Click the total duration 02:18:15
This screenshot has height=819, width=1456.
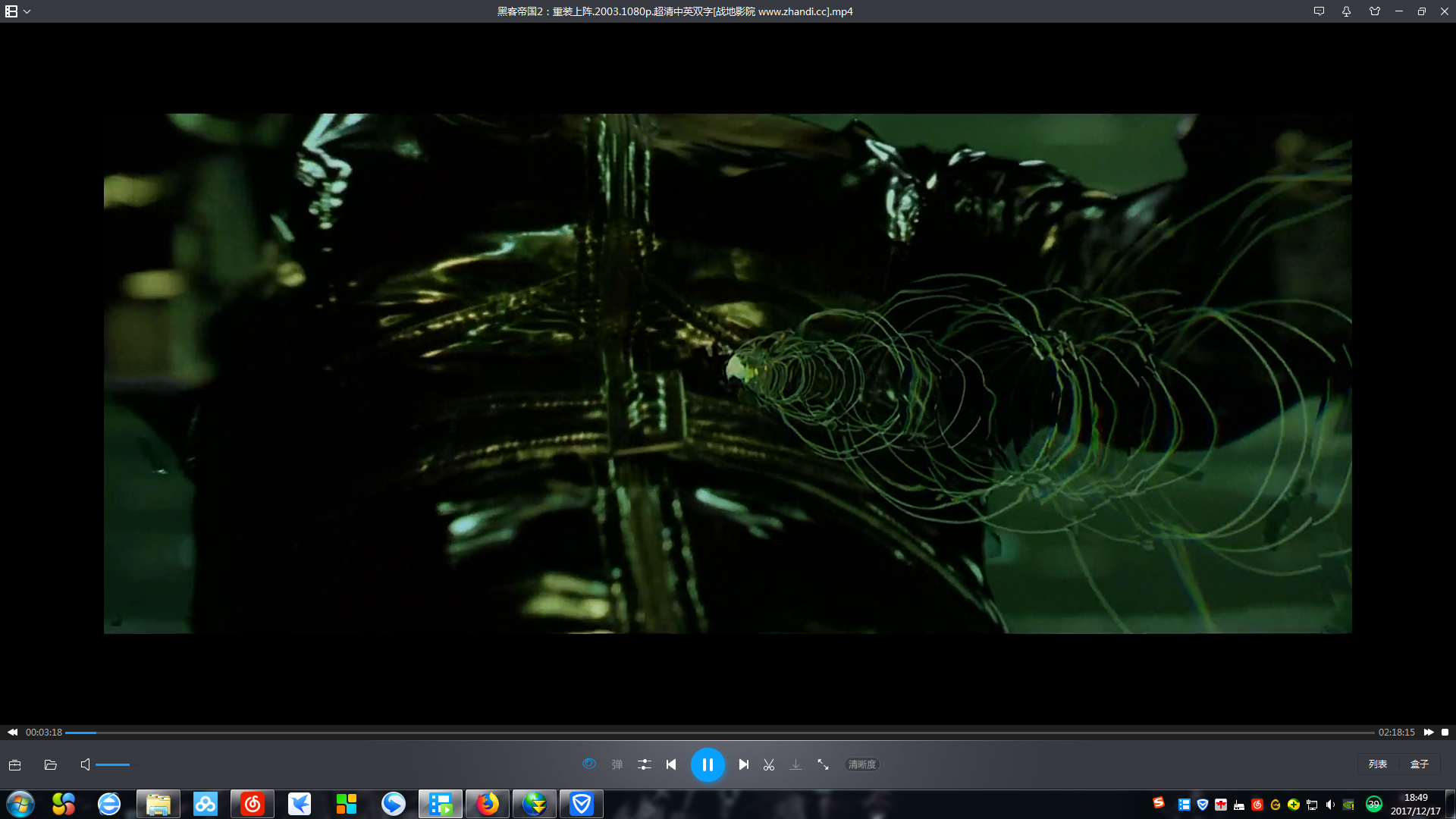pos(1397,733)
